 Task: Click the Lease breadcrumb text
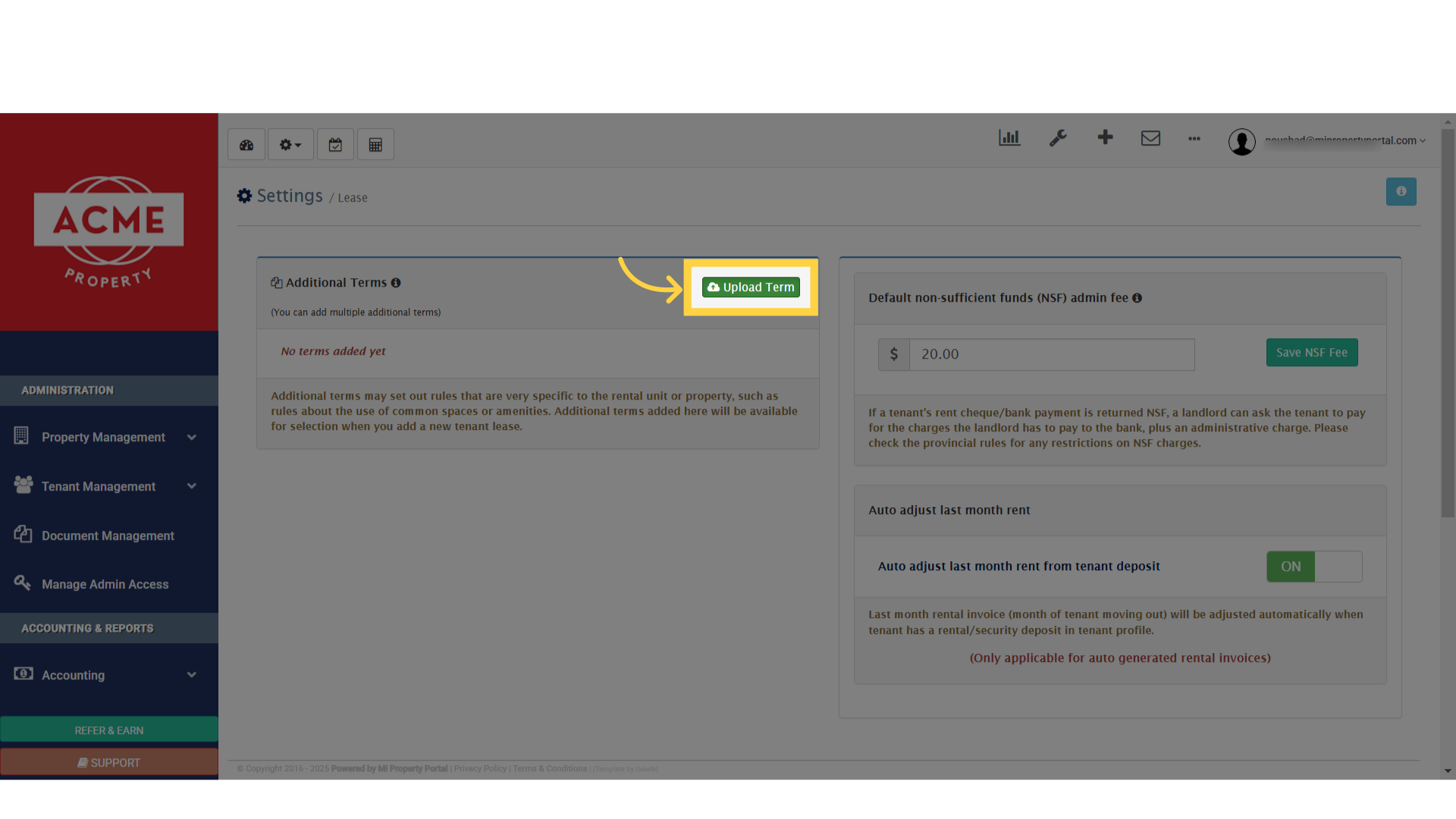353,198
